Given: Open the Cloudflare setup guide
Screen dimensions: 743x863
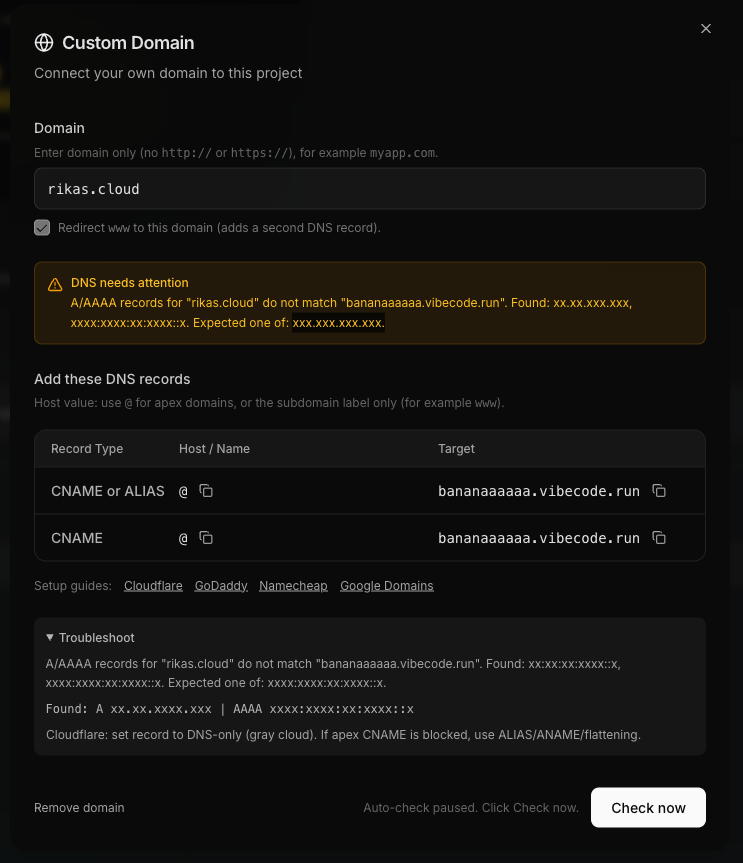Looking at the screenshot, I should 153,585.
